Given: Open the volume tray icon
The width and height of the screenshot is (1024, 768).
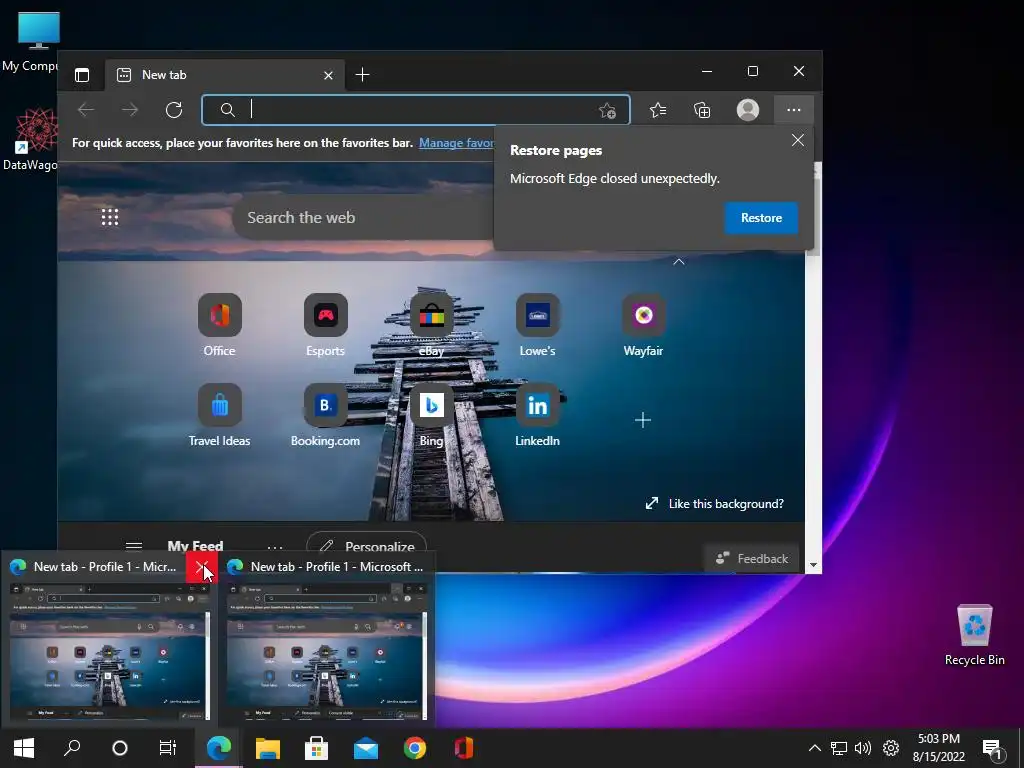Looking at the screenshot, I should [x=863, y=748].
